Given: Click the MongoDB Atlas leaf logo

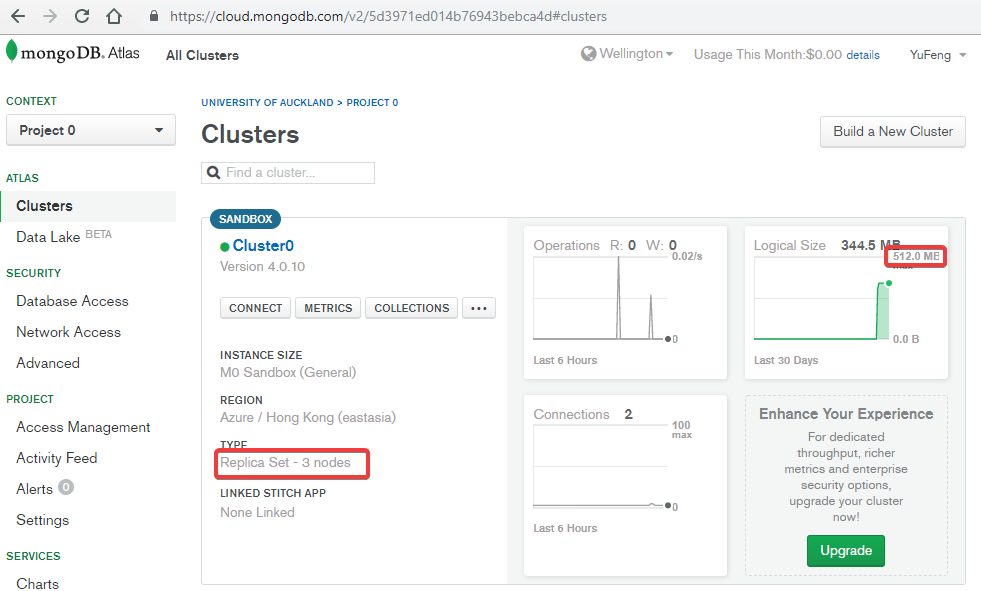Looking at the screenshot, I should pyautogui.click(x=11, y=51).
